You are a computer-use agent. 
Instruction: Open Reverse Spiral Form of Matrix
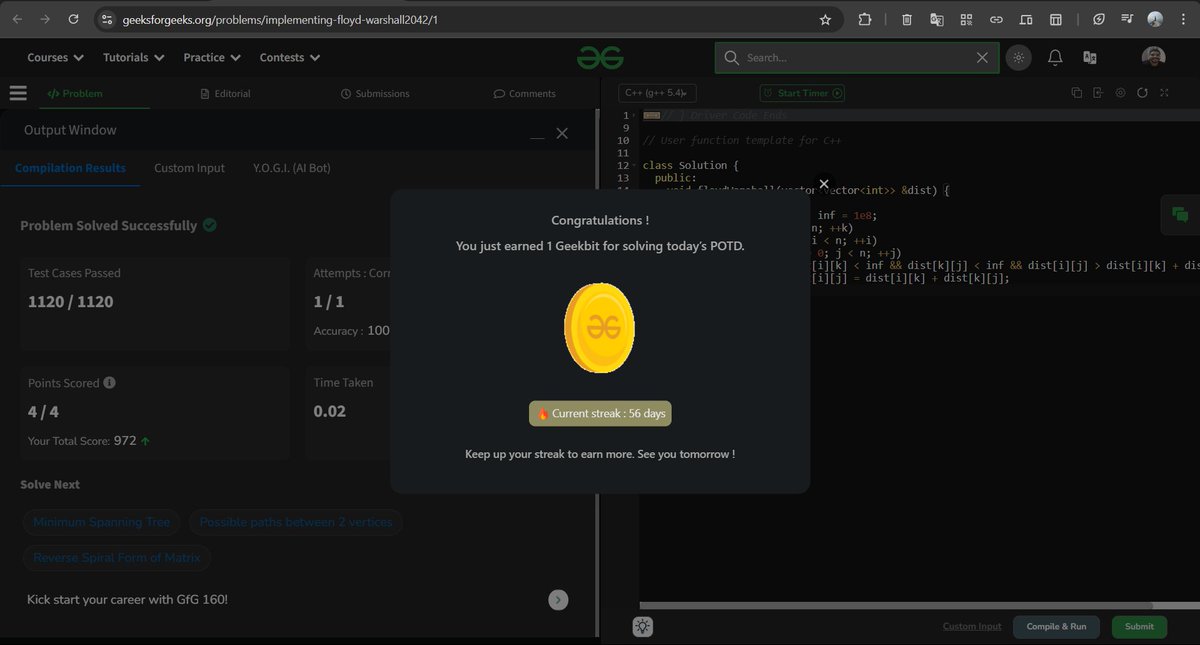coord(117,558)
